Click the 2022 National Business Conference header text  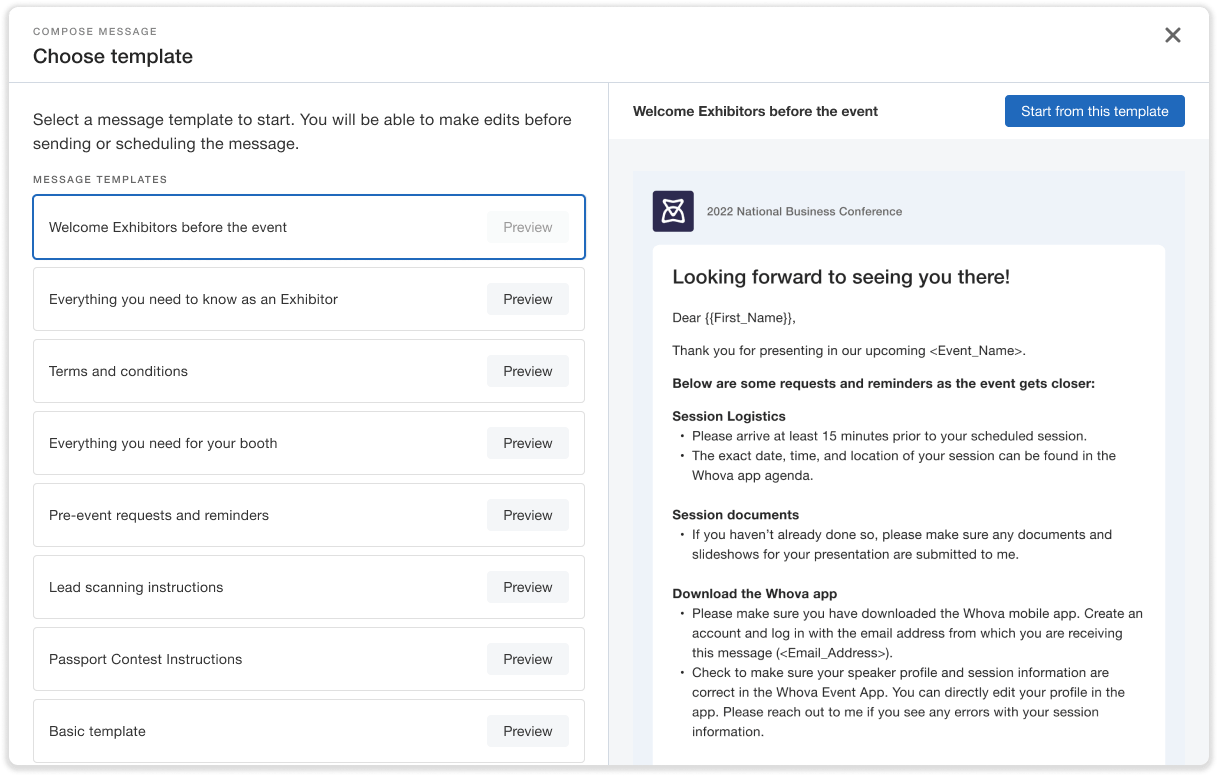[804, 211]
